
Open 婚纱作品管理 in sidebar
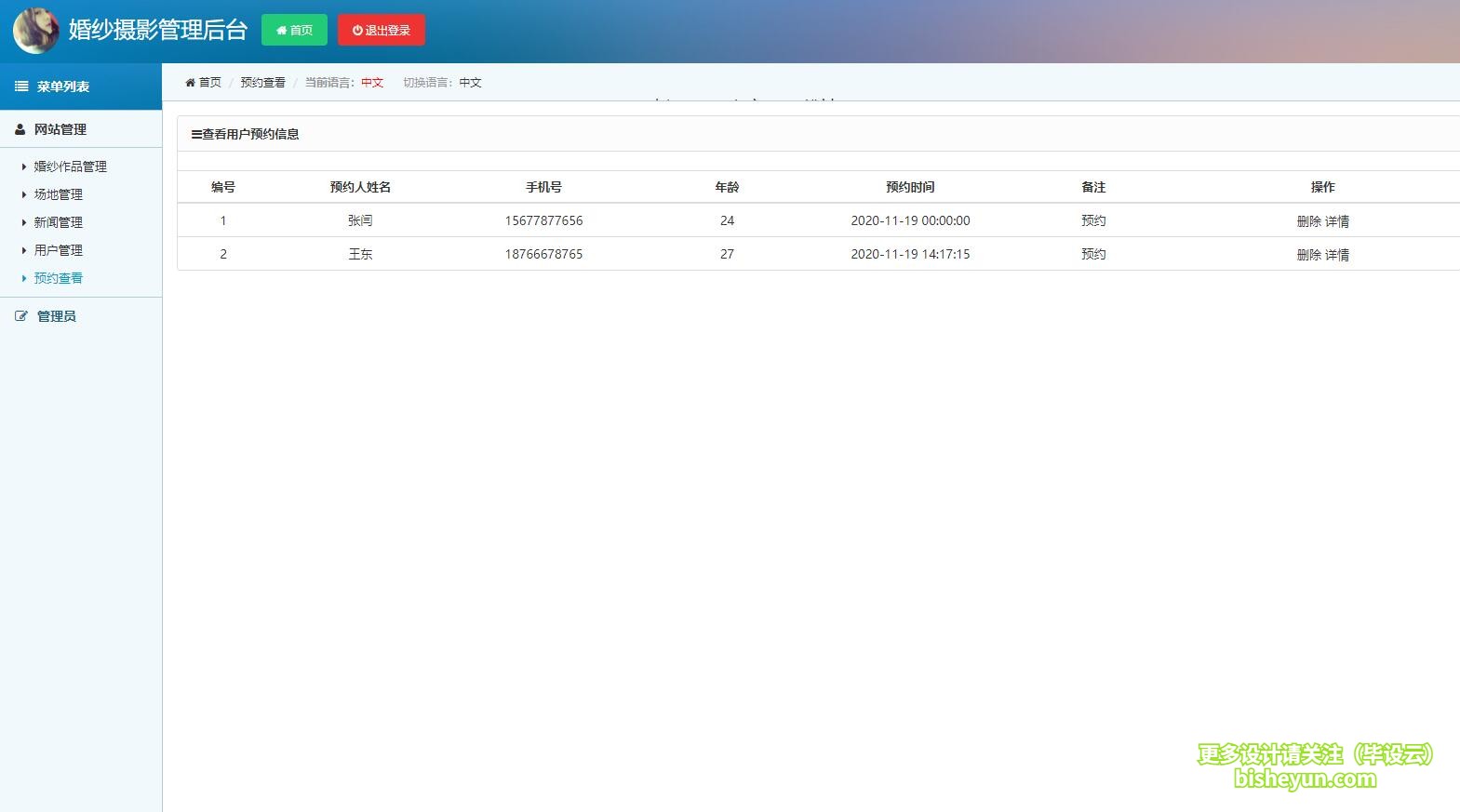(71, 166)
